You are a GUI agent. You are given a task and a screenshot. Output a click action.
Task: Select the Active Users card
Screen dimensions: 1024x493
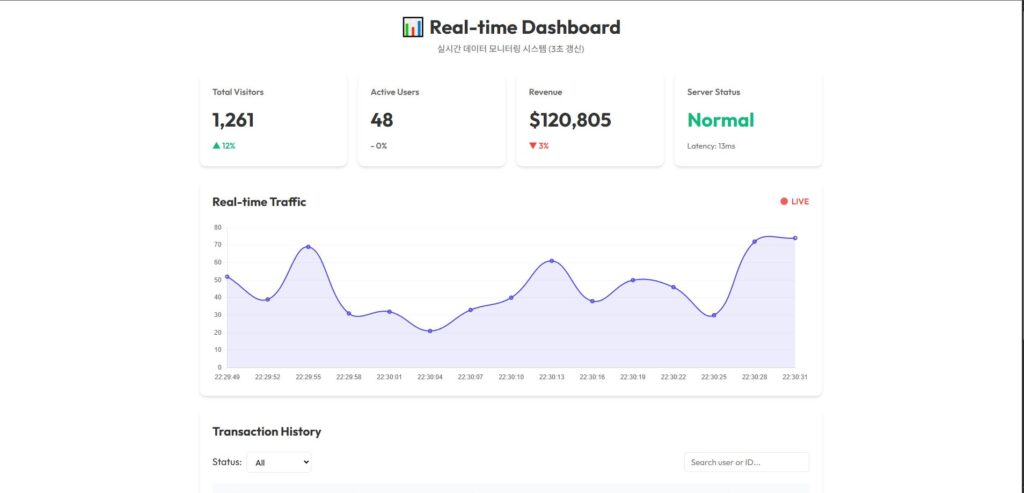(431, 119)
